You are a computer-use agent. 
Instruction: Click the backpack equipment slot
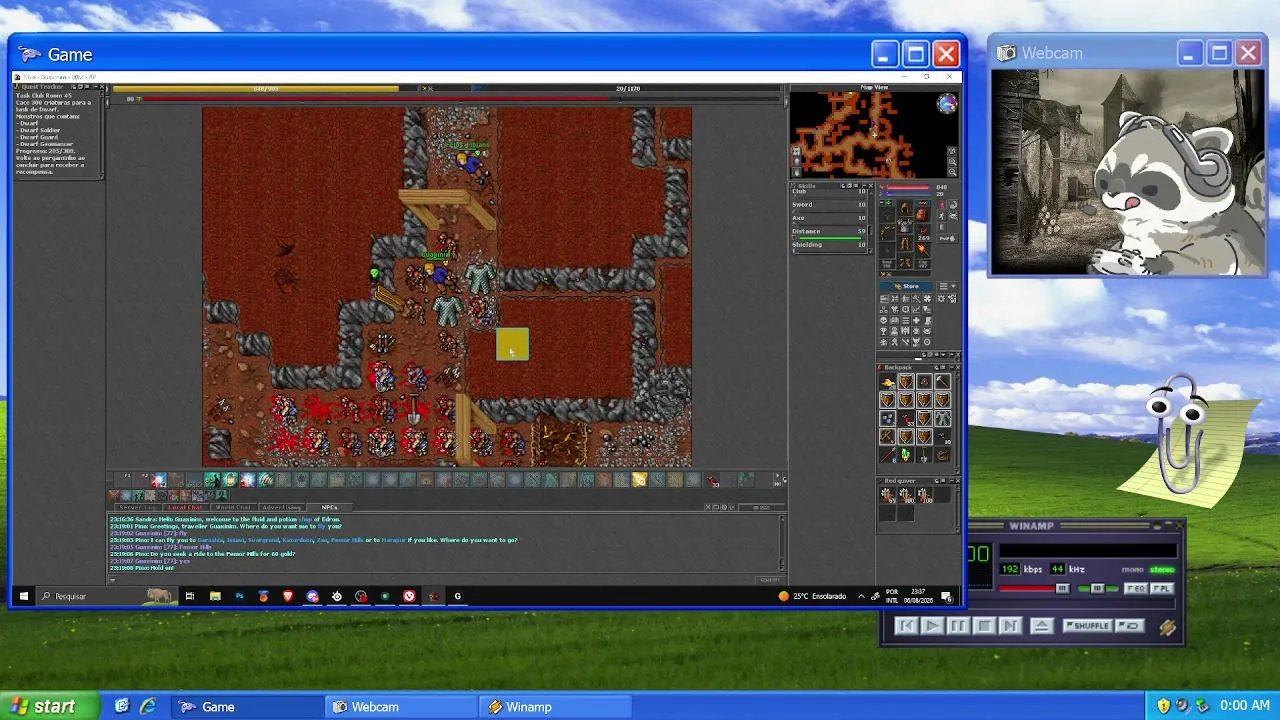[922, 214]
